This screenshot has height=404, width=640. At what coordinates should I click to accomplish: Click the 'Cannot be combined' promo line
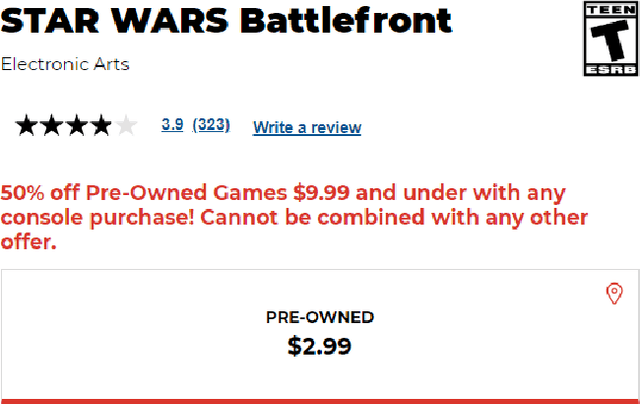point(295,217)
